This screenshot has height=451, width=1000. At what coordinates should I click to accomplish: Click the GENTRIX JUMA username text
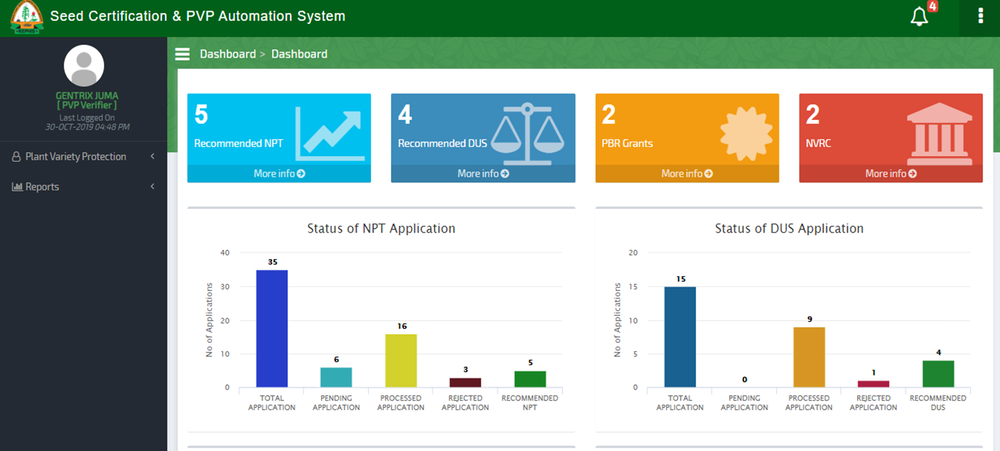coord(87,96)
